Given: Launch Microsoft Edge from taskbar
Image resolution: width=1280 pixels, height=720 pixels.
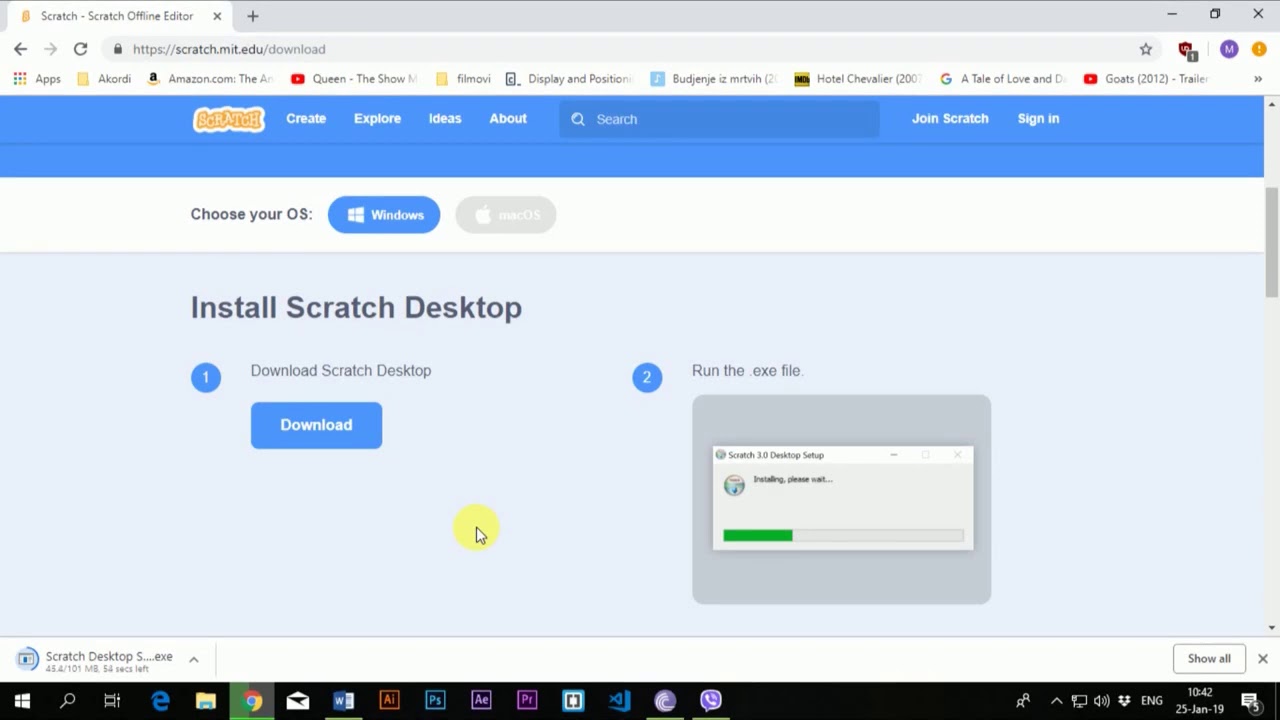Looking at the screenshot, I should point(160,701).
